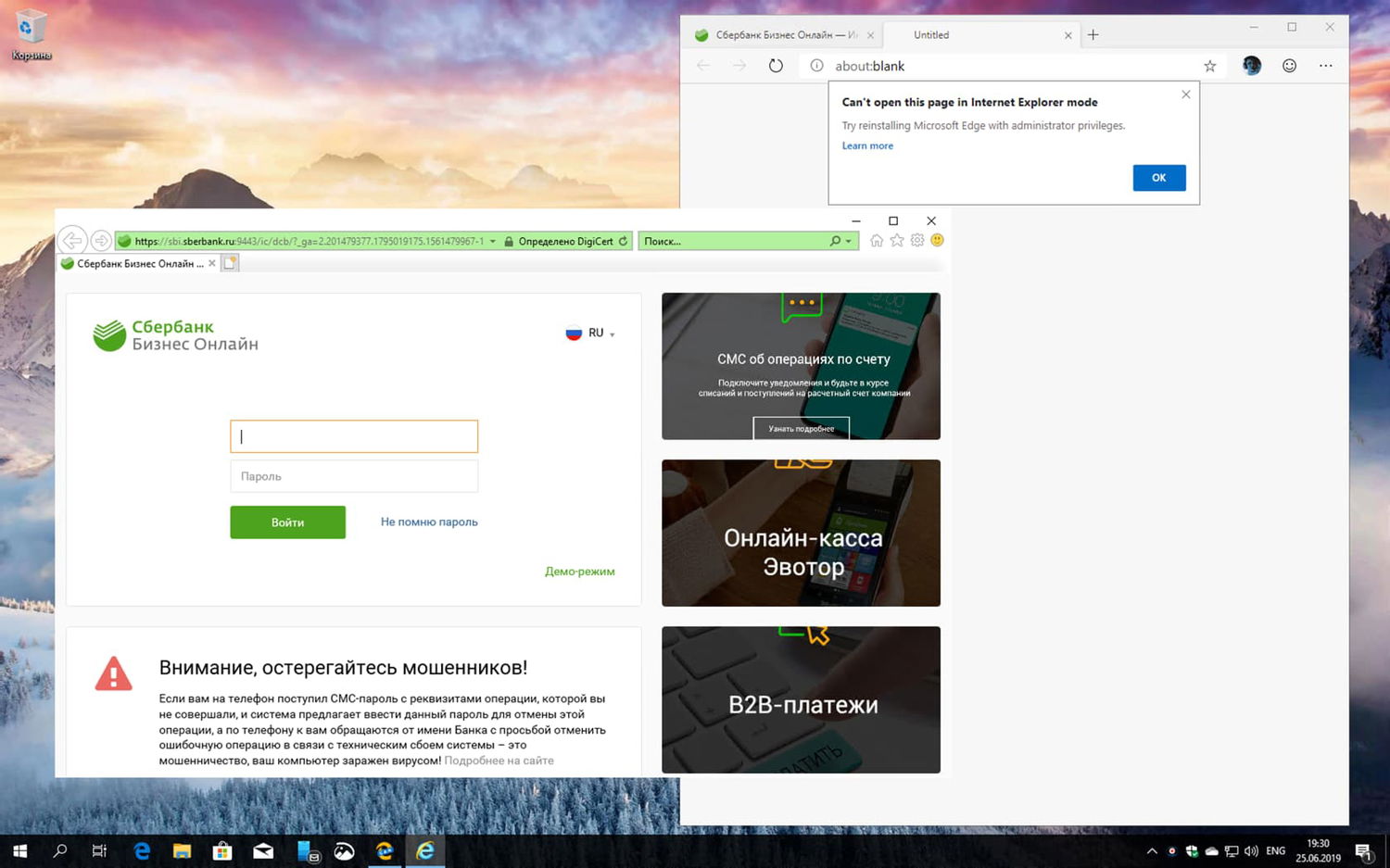Open the Home page icon in Internet Explorer
1390x868 pixels.
click(876, 240)
